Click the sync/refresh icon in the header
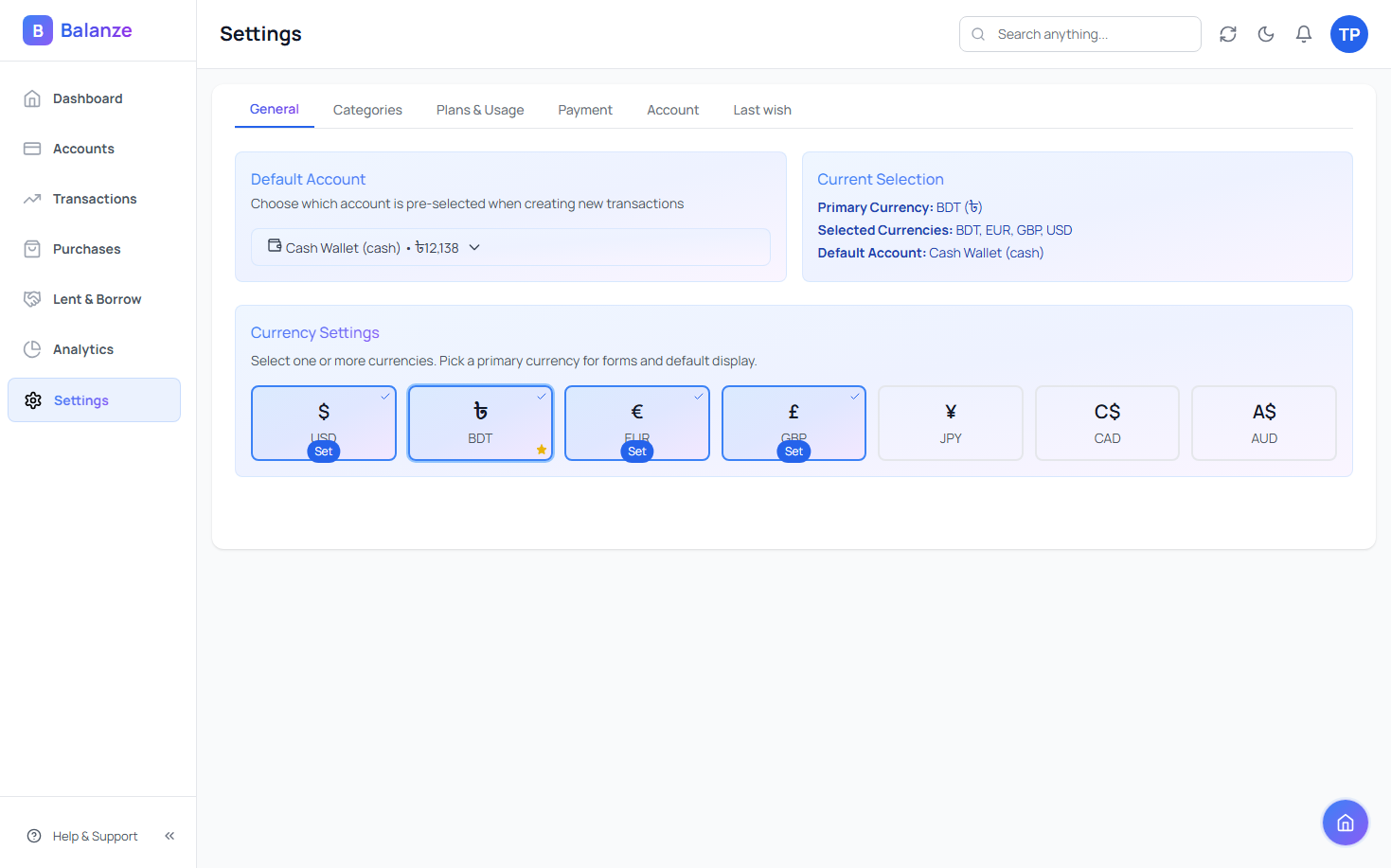 point(1227,34)
